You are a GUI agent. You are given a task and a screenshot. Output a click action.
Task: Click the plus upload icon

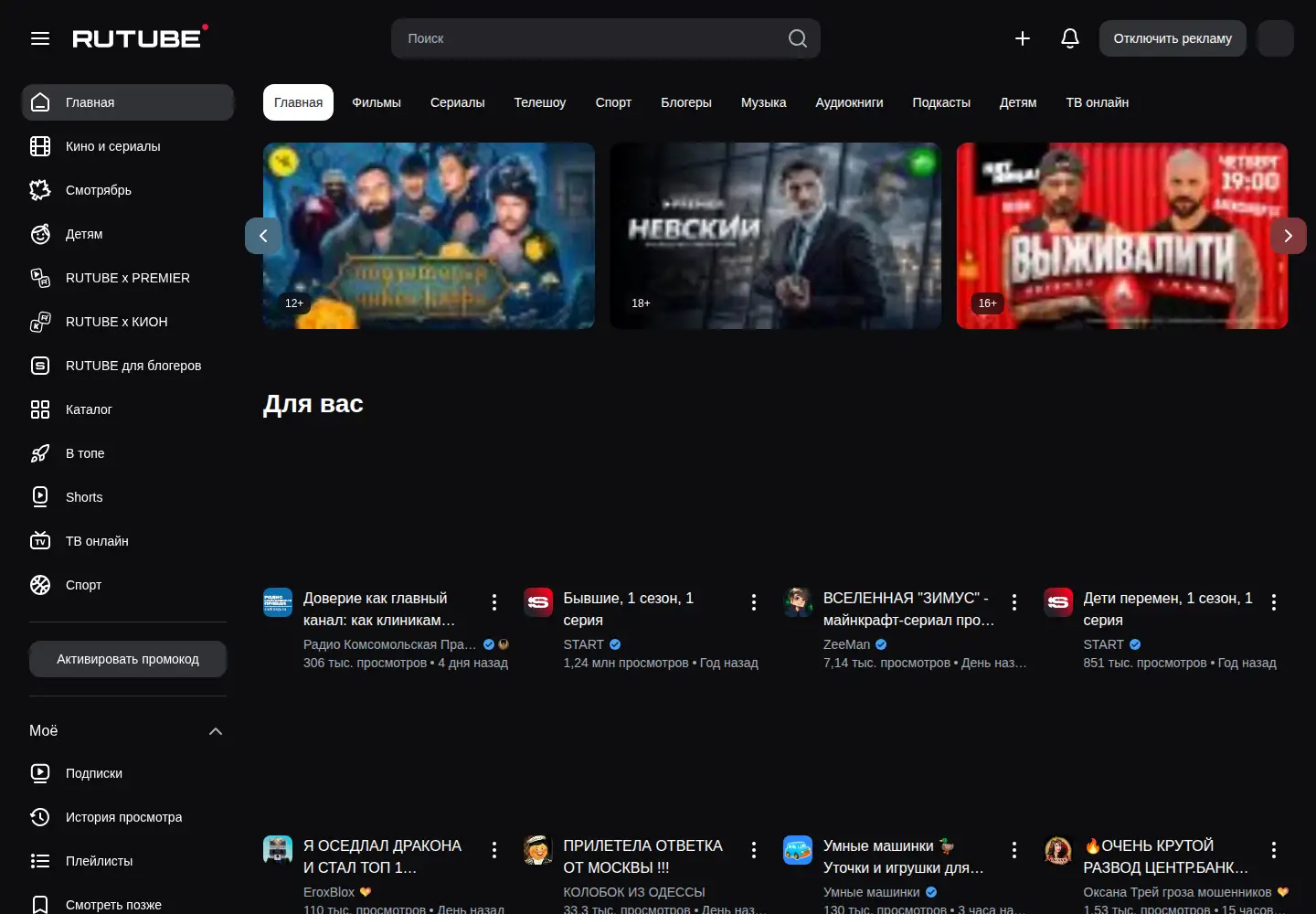1023,38
